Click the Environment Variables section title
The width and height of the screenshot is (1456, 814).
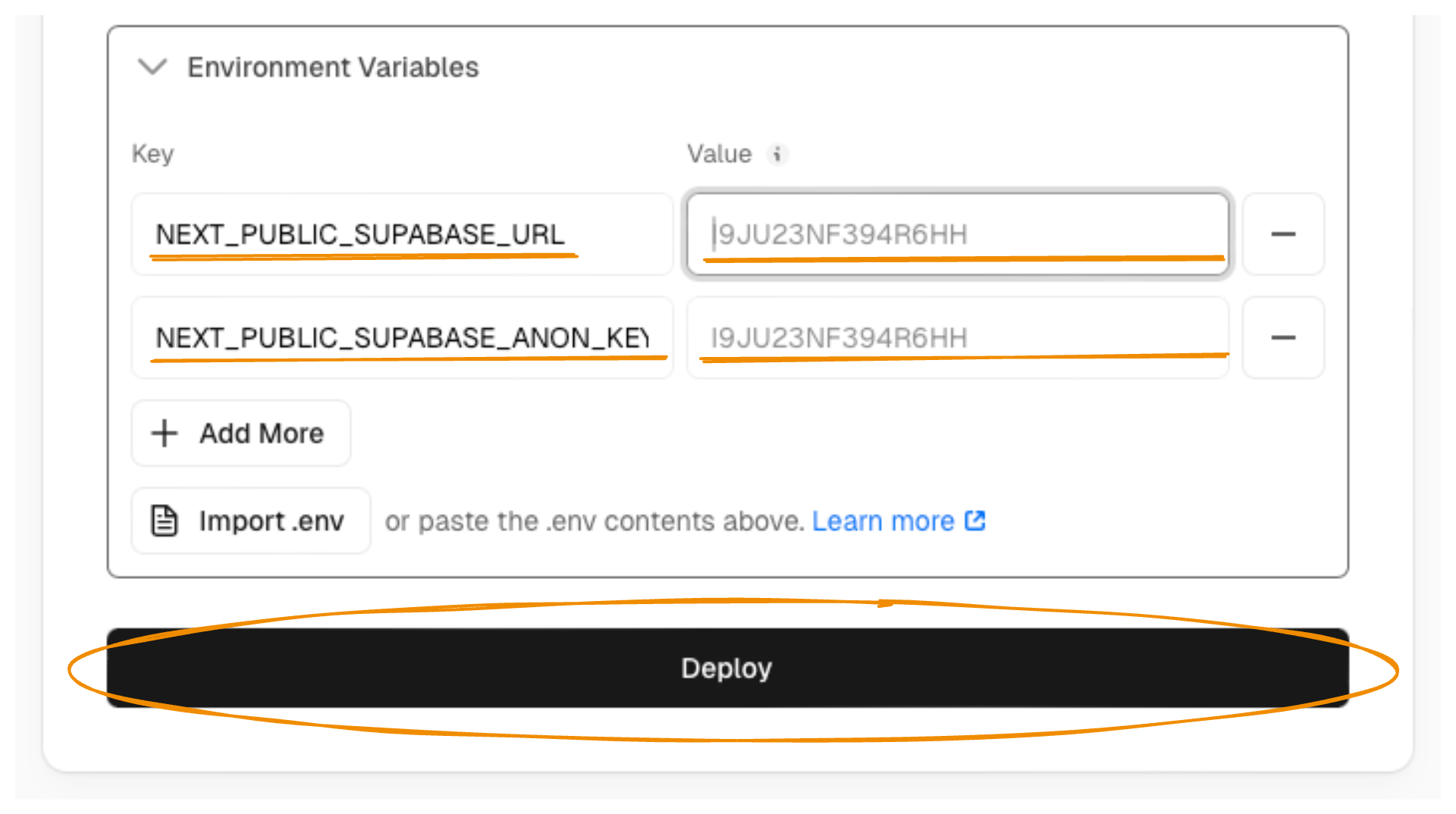333,67
